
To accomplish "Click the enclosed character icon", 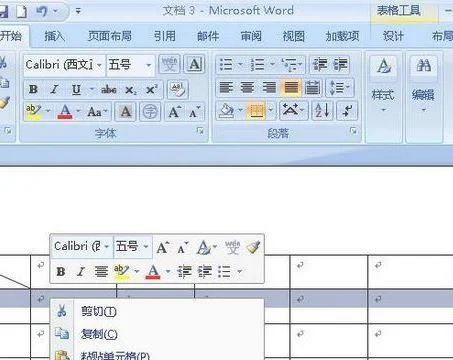I will click(x=150, y=111).
